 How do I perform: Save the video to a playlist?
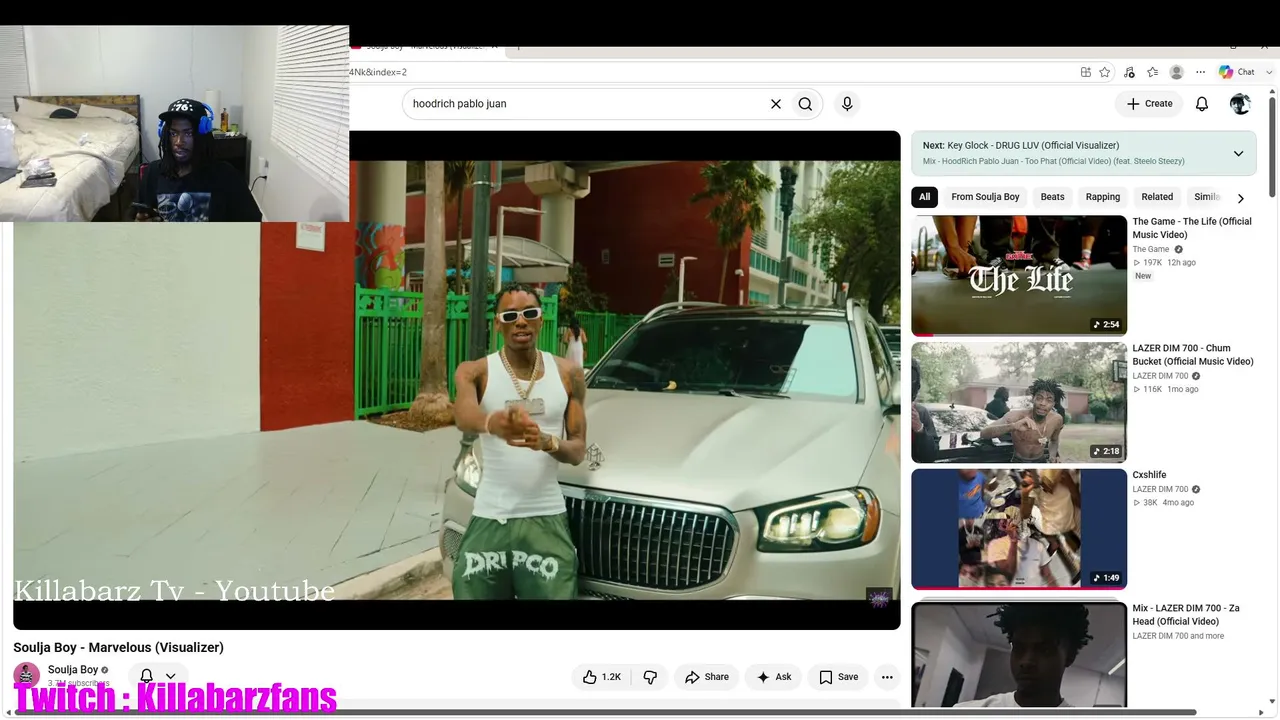click(838, 677)
